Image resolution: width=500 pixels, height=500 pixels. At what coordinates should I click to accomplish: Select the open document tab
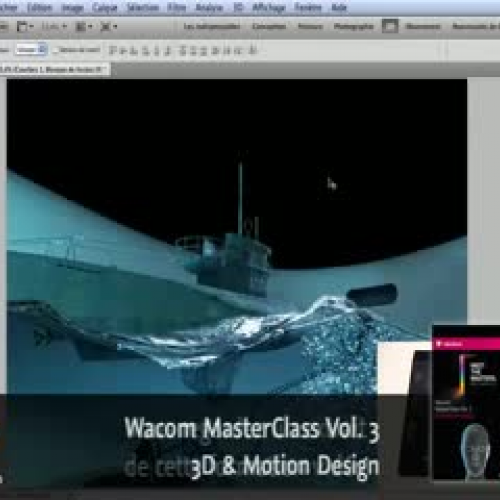click(x=54, y=69)
